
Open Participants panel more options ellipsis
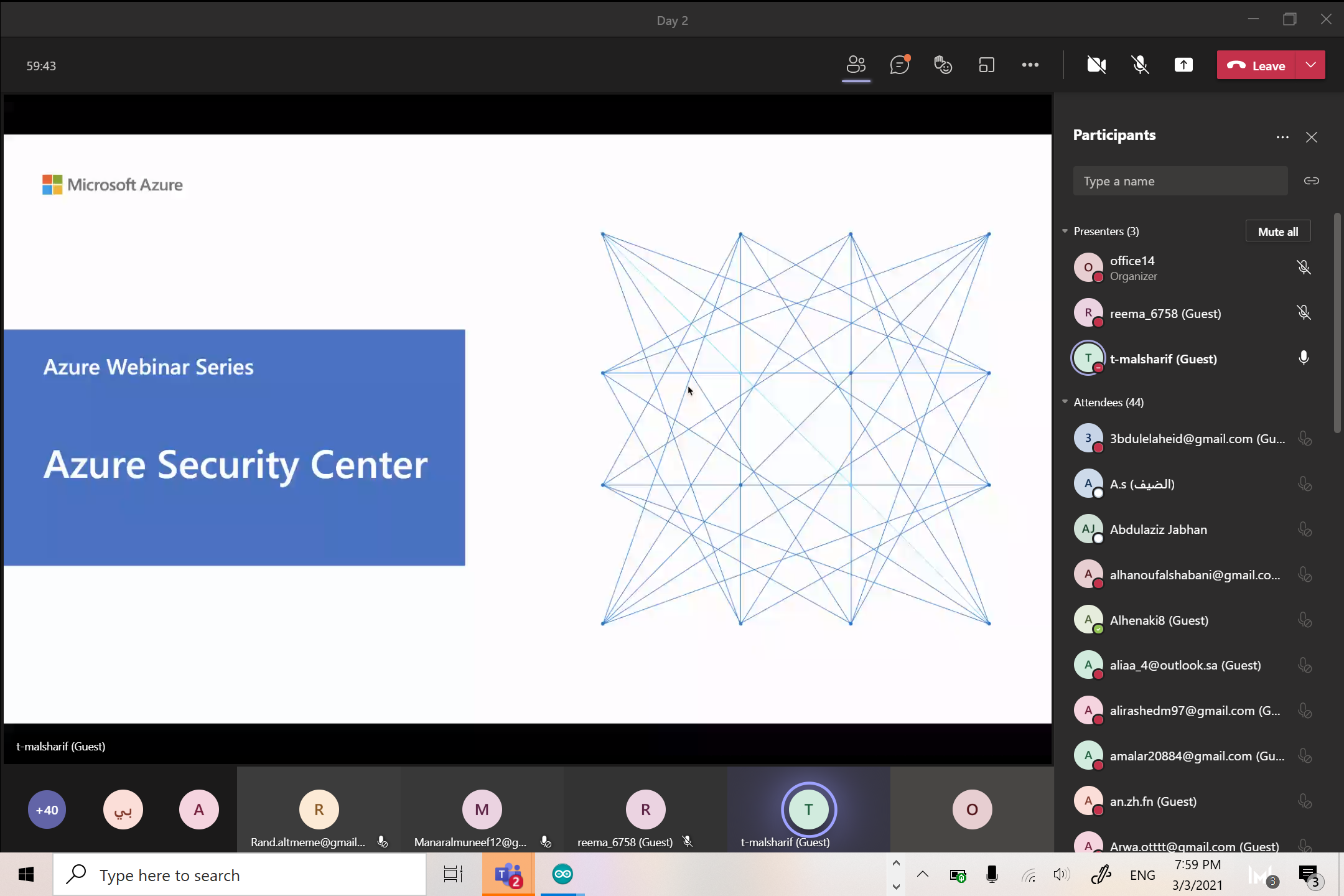coord(1282,138)
